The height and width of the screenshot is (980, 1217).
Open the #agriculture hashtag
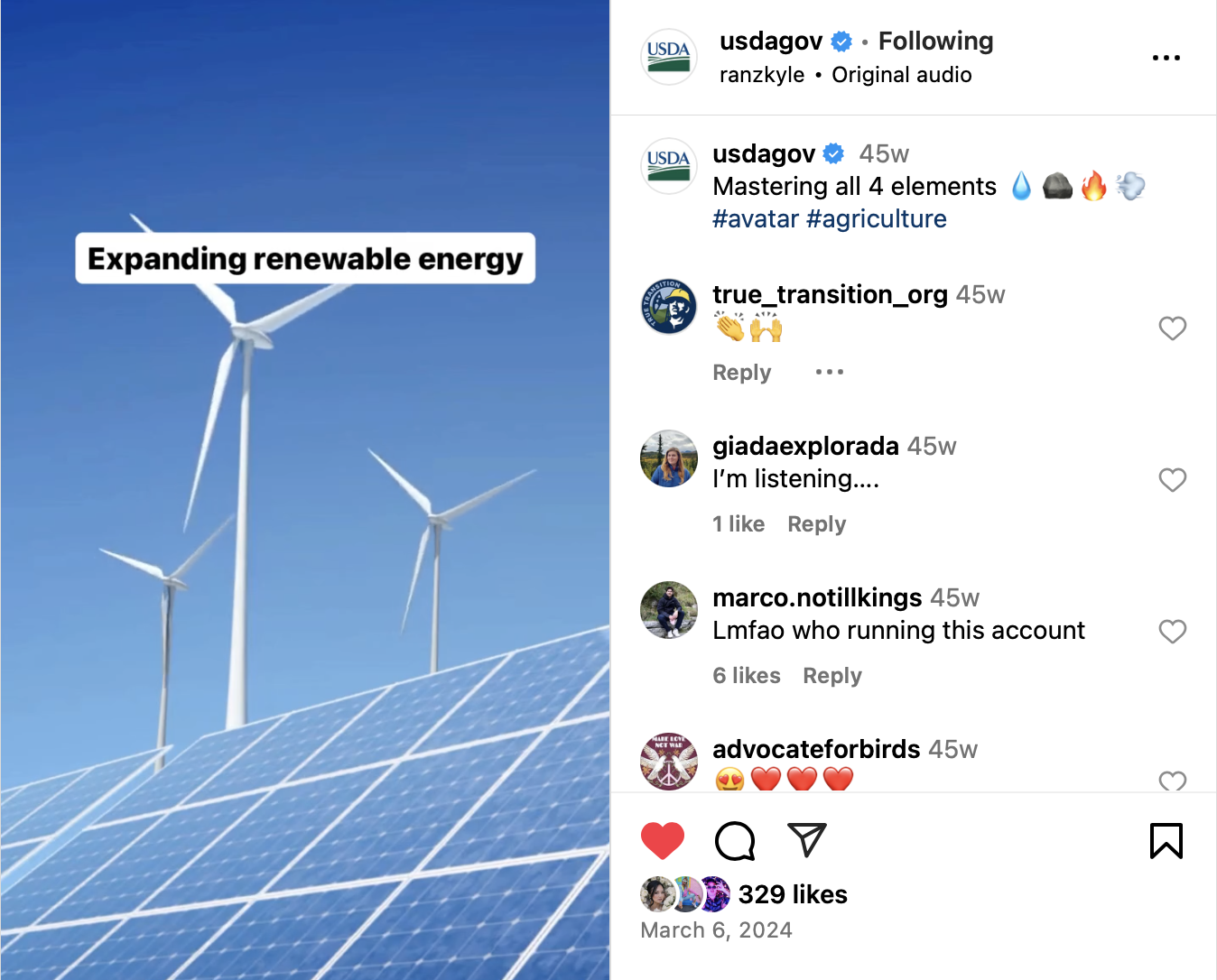(x=877, y=219)
